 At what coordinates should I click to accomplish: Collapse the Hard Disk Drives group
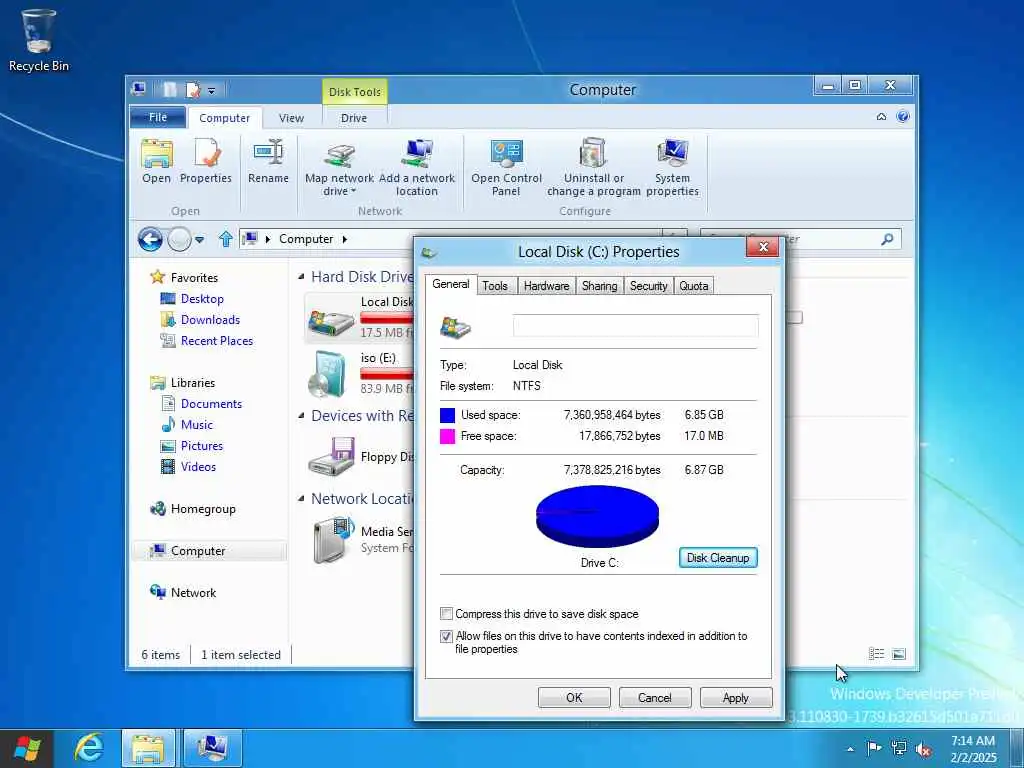tap(301, 277)
